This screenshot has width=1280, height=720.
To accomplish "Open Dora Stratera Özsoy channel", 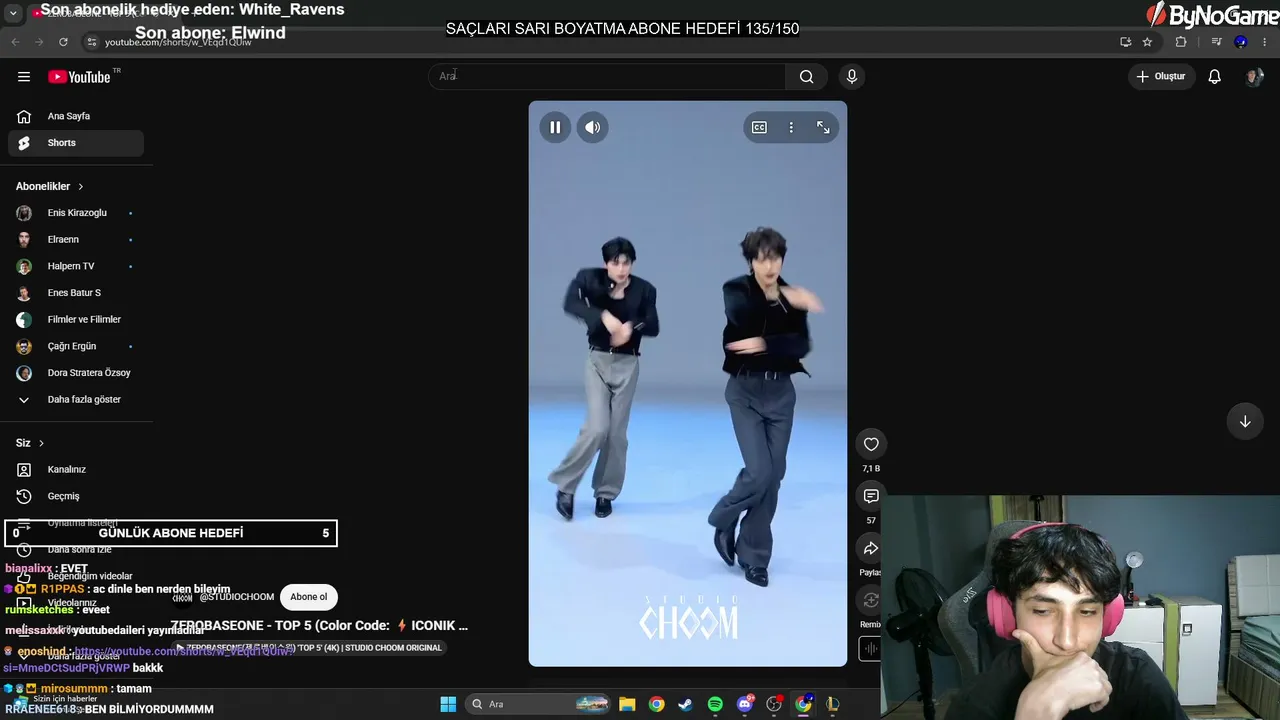I will (x=76, y=373).
